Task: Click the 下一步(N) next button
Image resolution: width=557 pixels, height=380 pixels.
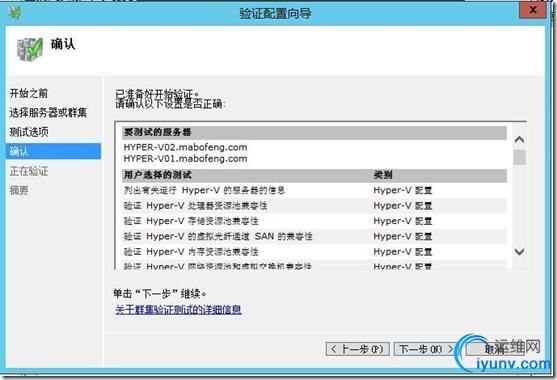Action: click(x=425, y=349)
